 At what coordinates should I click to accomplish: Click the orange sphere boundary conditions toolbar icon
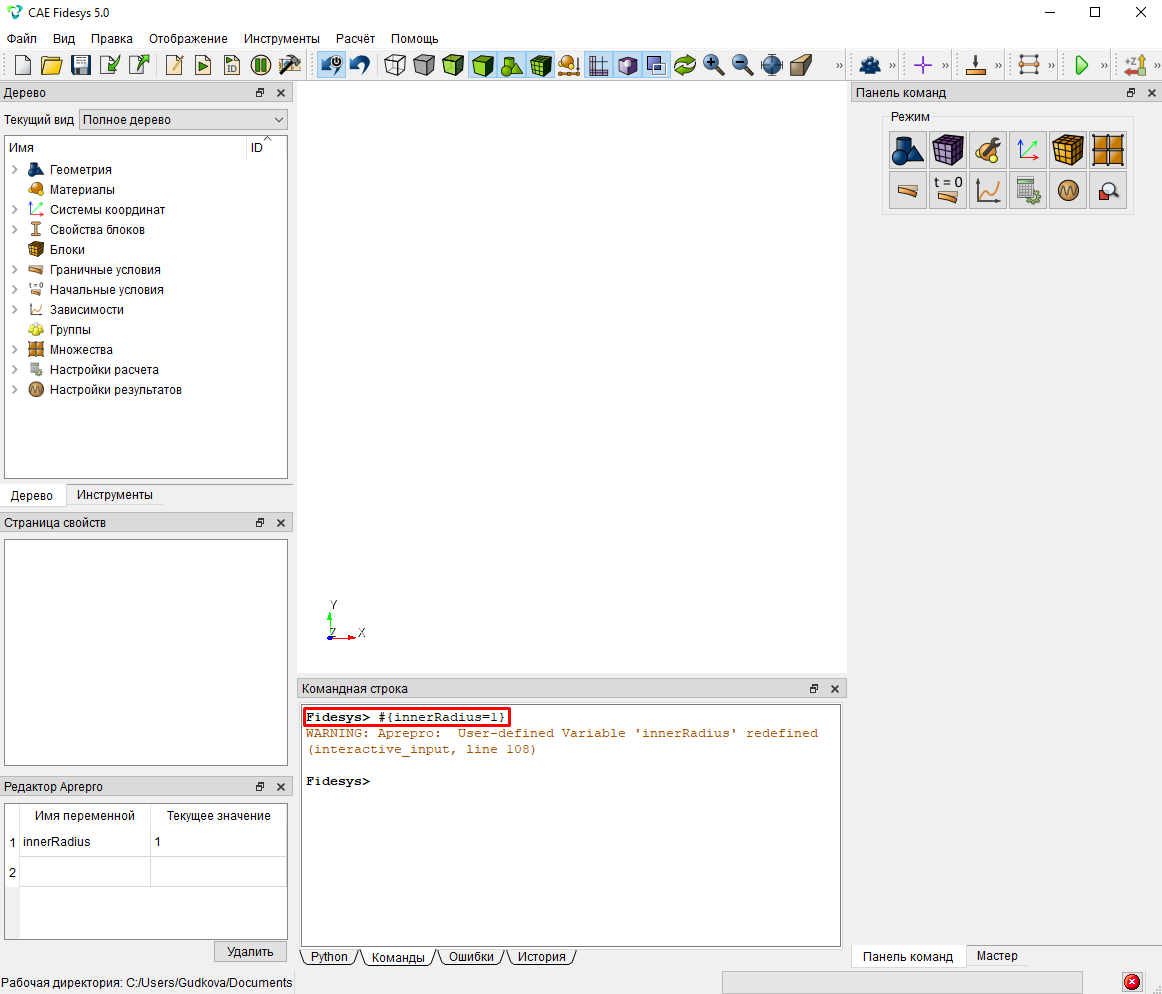tap(568, 65)
